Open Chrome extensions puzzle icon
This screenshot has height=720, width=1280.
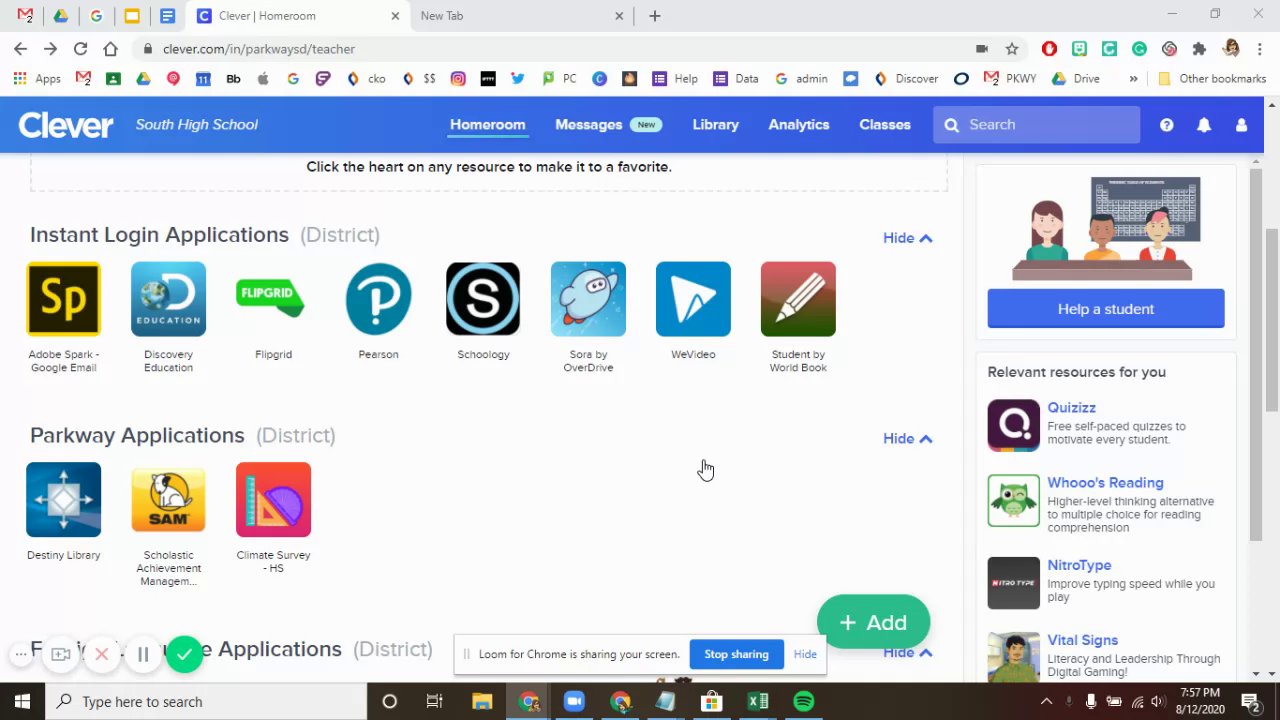click(x=1199, y=48)
